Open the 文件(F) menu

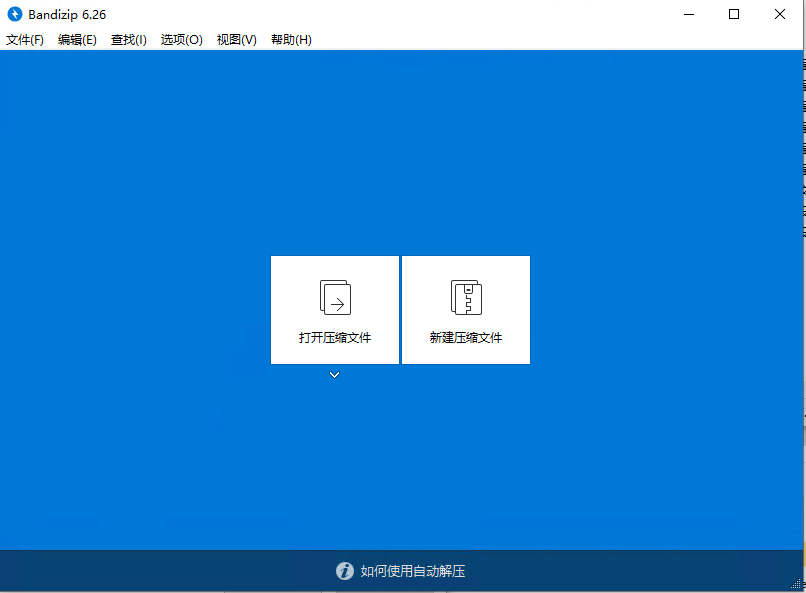pos(25,40)
